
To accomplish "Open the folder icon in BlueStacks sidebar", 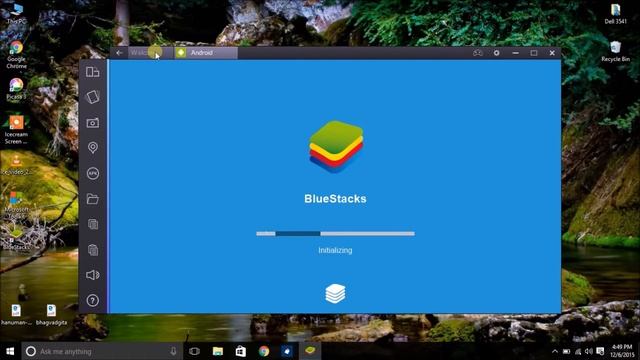I will (93, 199).
